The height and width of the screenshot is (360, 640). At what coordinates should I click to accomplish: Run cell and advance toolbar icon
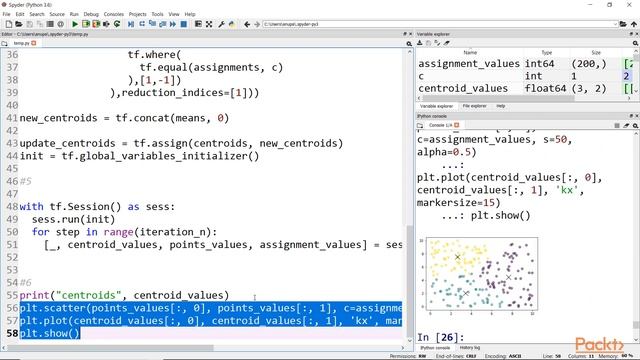96,24
